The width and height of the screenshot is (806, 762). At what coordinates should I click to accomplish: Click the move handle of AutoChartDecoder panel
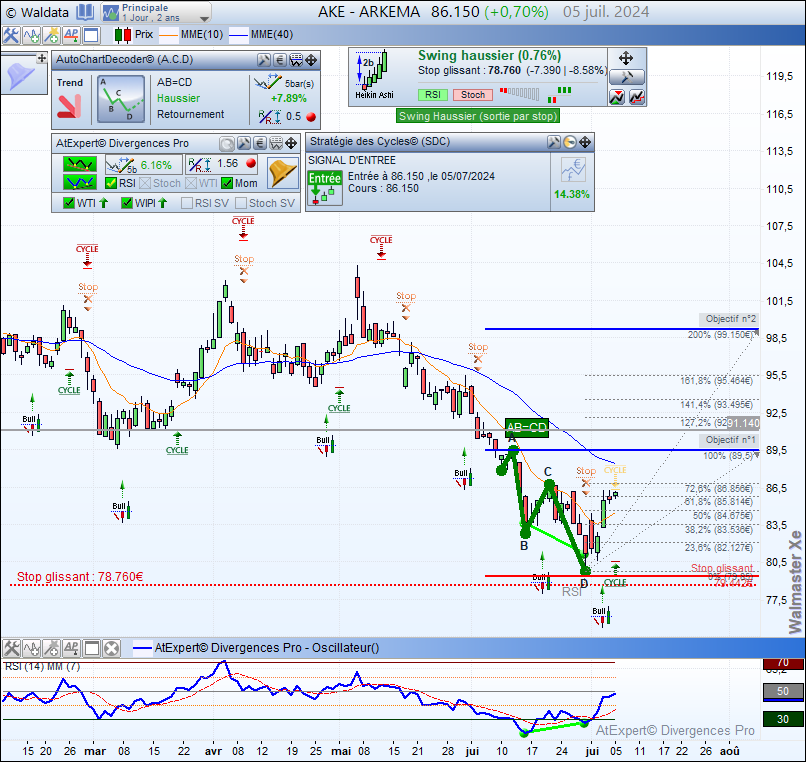(312, 60)
